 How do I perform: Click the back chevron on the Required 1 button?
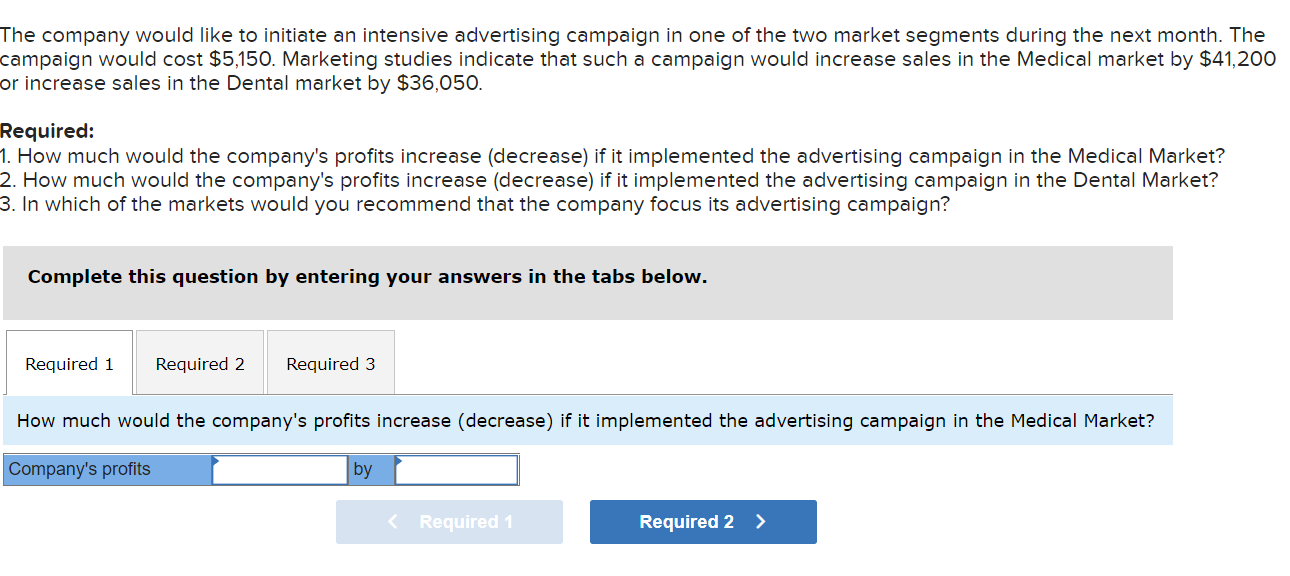tap(392, 521)
